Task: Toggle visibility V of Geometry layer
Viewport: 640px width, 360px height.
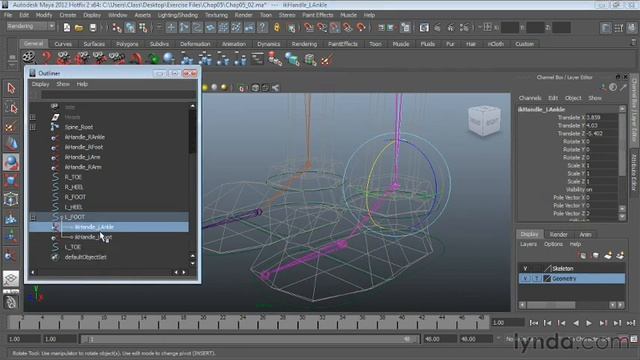Action: click(x=525, y=278)
